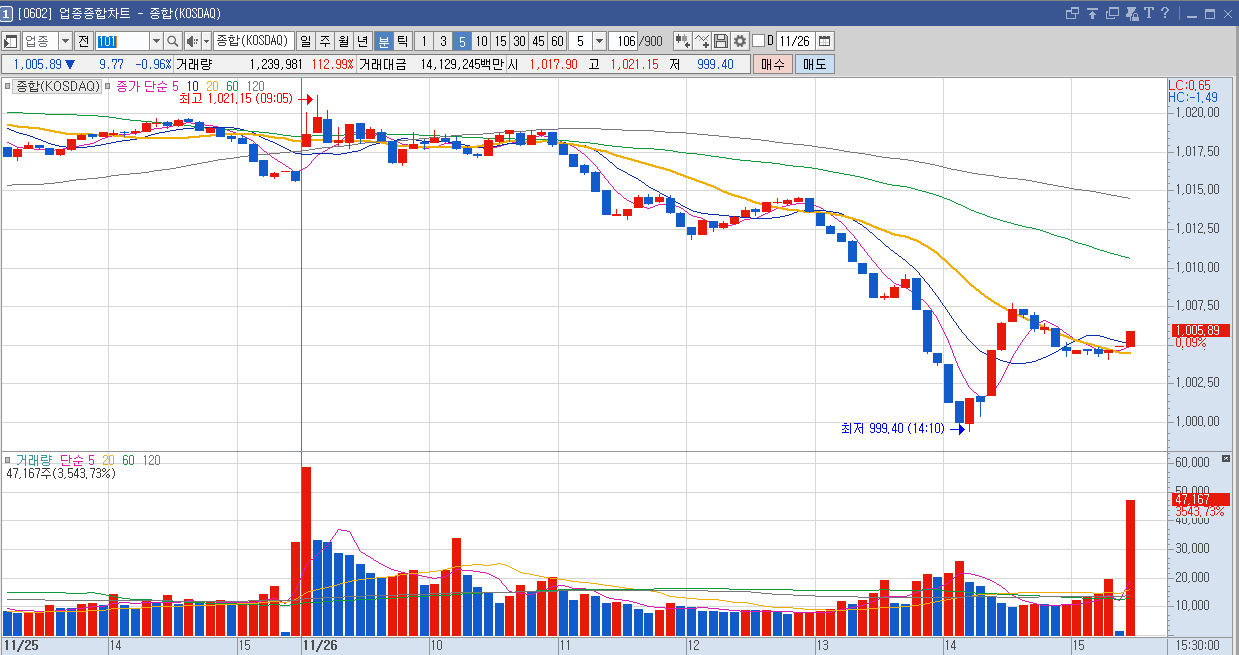
Task: Click the 매도 (sell) button
Action: click(x=815, y=64)
